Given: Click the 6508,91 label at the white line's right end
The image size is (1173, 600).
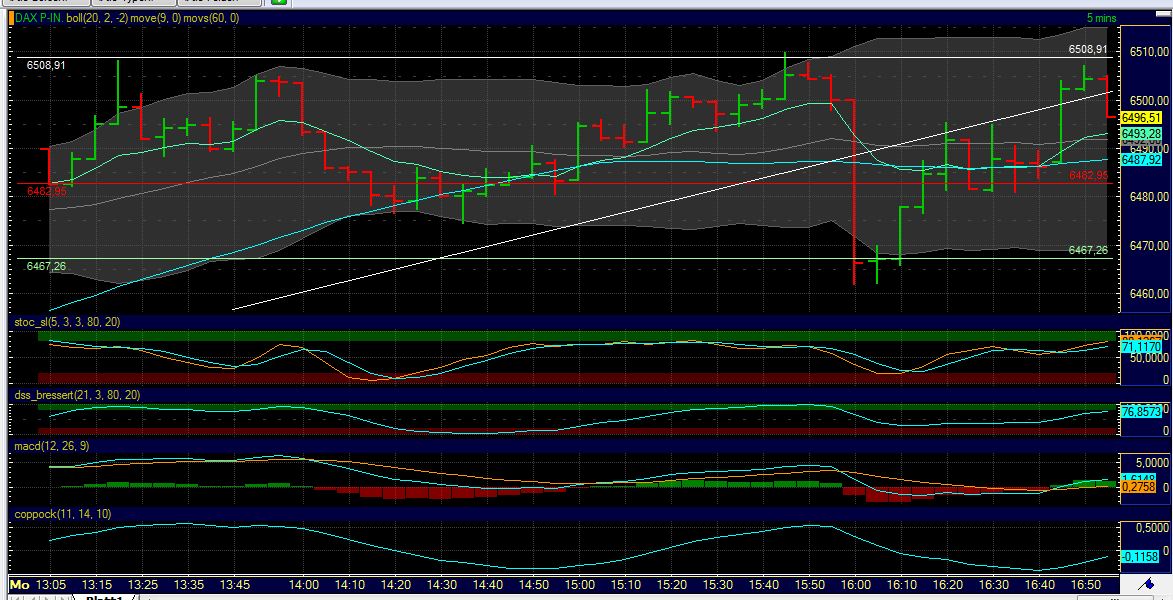Looking at the screenshot, I should coord(1088,49).
